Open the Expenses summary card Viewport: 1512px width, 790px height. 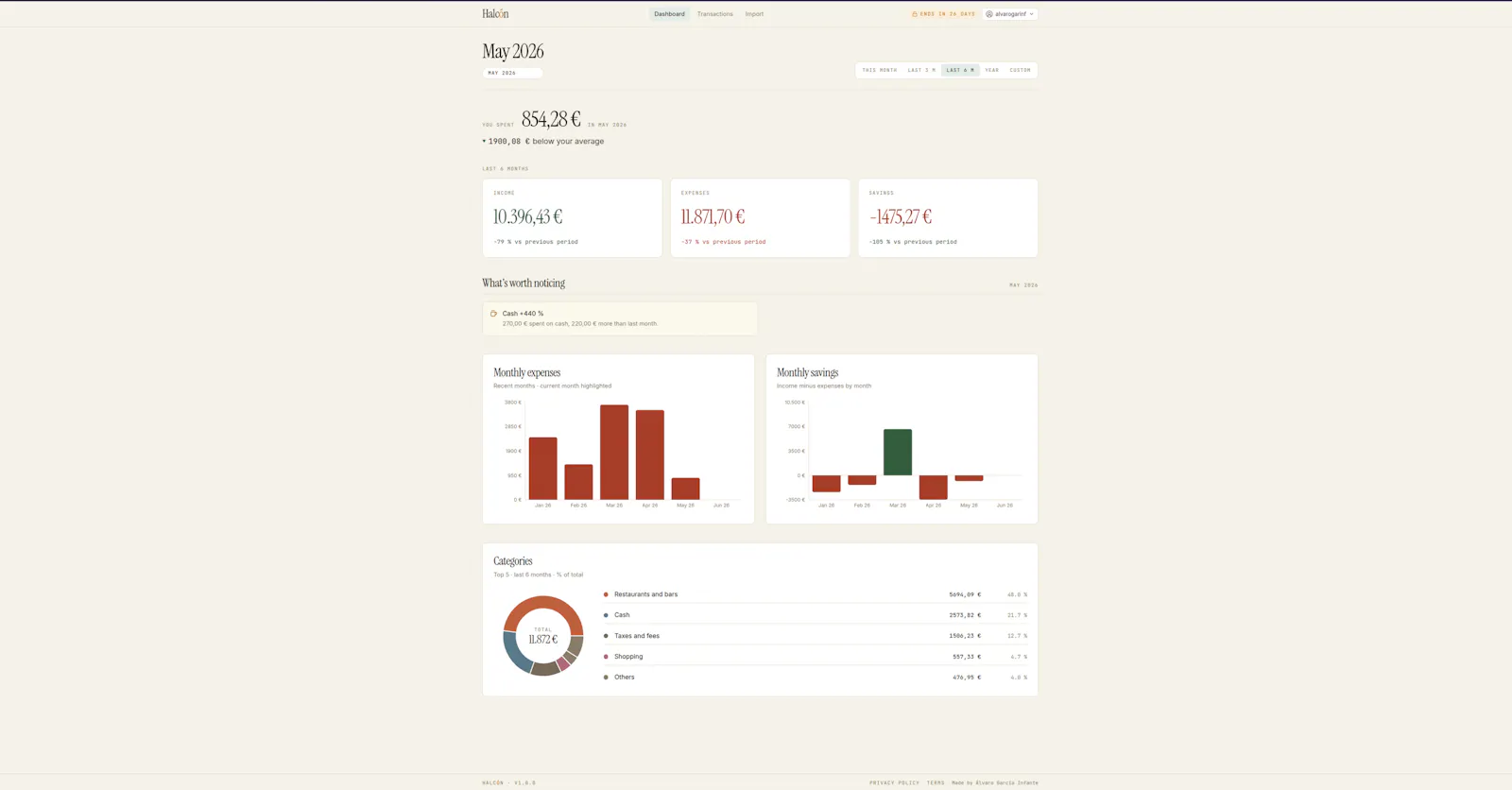click(x=760, y=218)
